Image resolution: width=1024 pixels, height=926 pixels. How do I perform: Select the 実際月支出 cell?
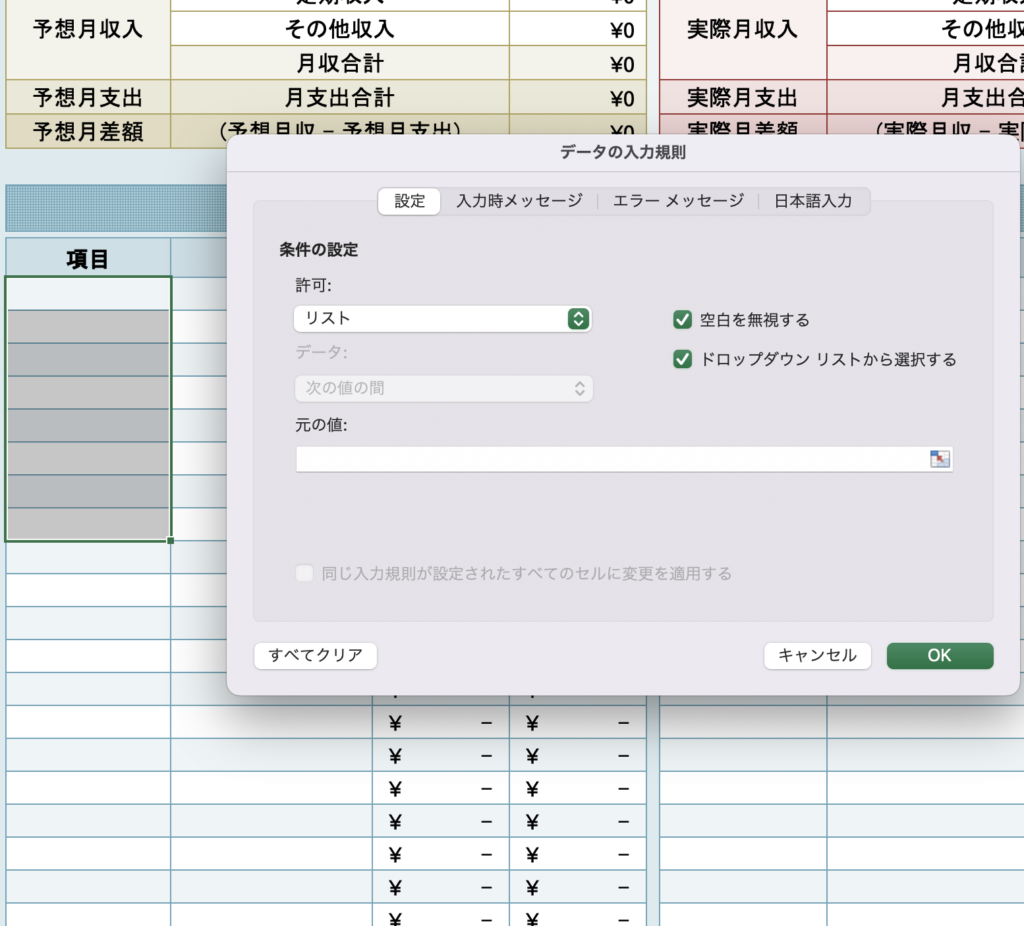click(743, 98)
